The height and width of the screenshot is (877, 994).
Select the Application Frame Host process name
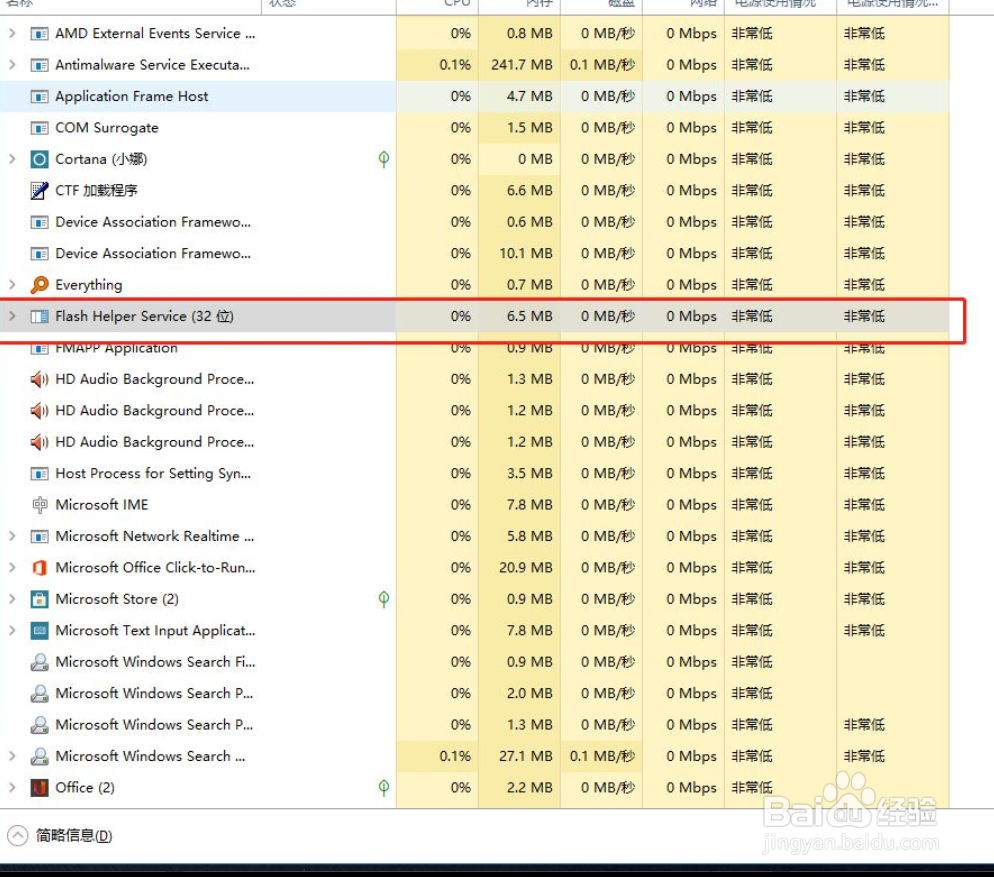131,96
